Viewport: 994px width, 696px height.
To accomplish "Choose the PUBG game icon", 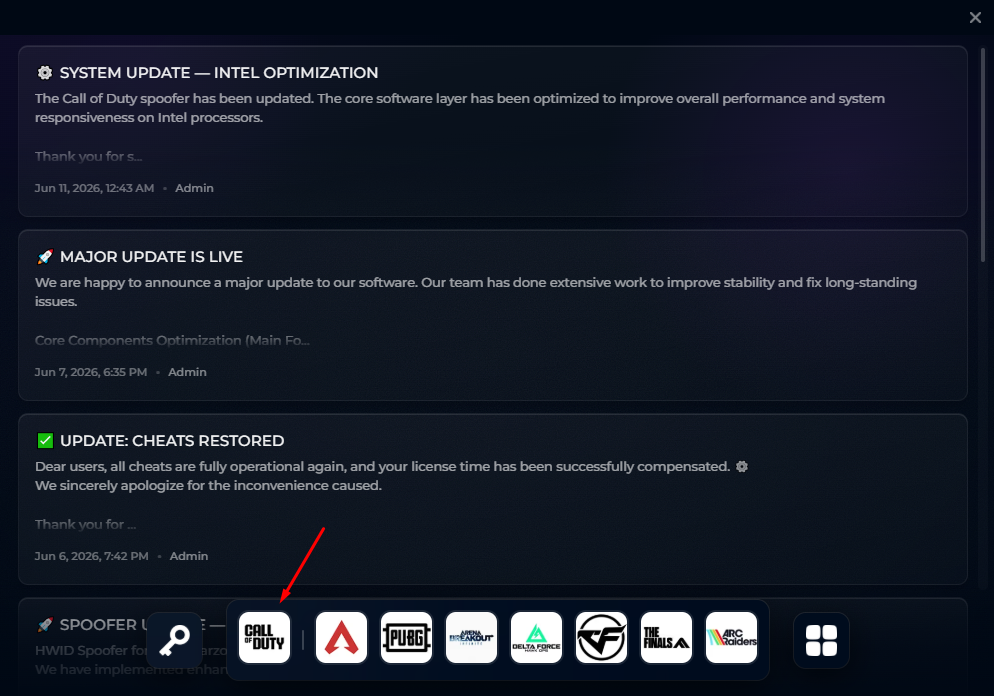I will [406, 638].
